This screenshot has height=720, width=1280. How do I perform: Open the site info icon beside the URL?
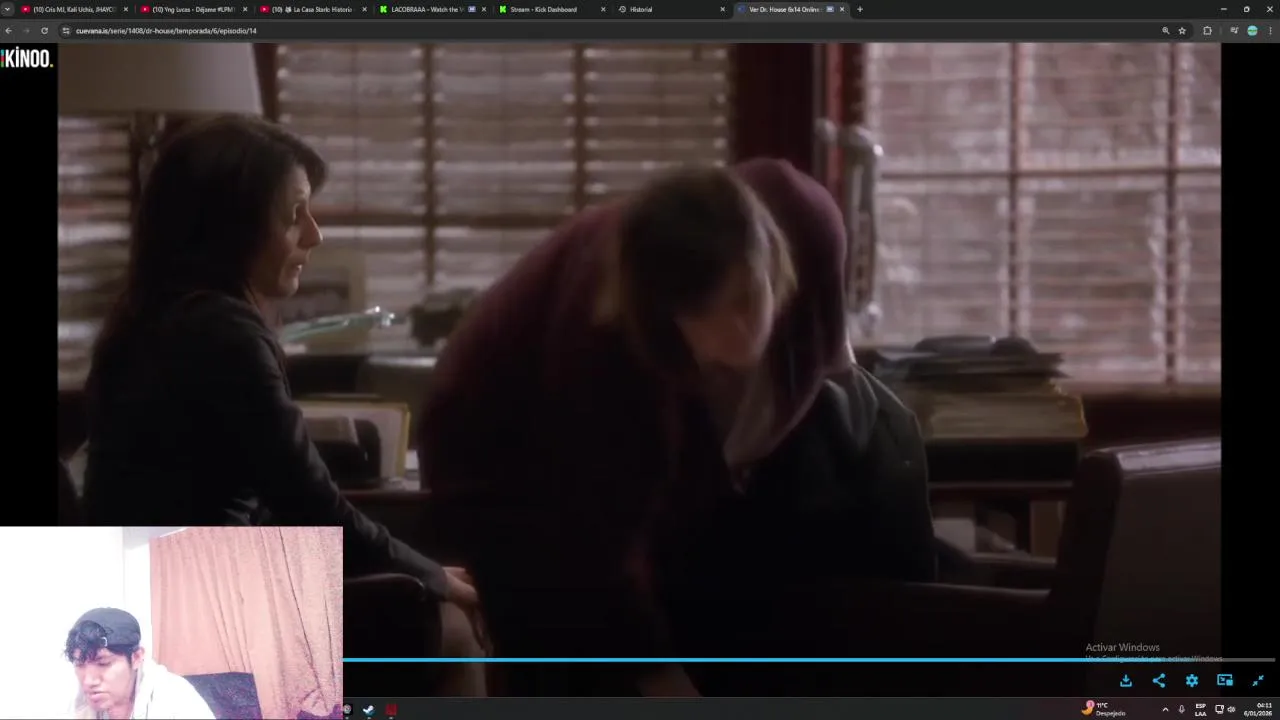[66, 31]
